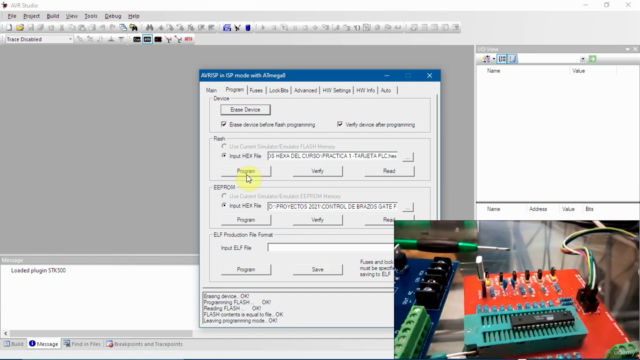Click the Save diskette toolbar icon
This screenshot has width=640, height=360.
[x=31, y=27]
